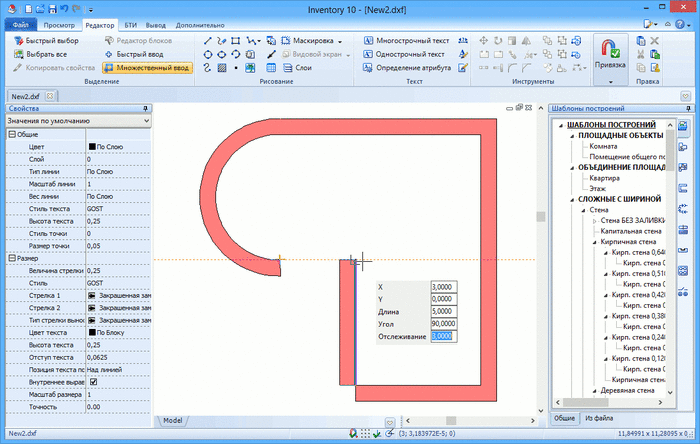Image resolution: width=700 pixels, height=444 pixels.
Task: Click the black Цвет color swatch
Action: (92, 146)
